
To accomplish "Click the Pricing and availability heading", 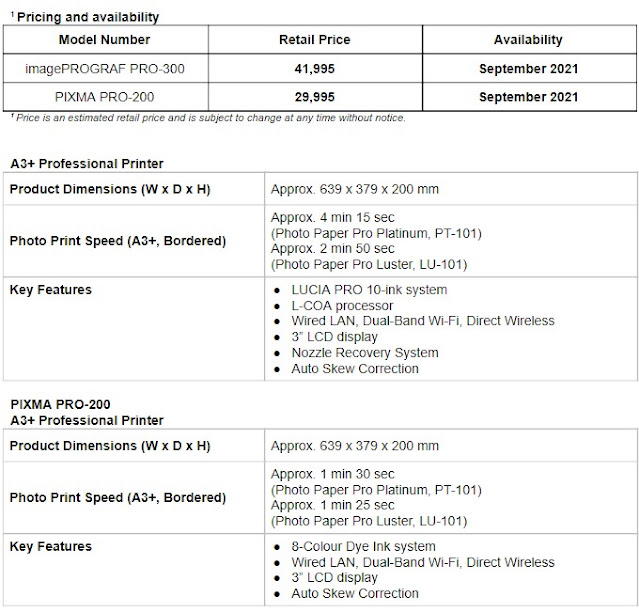I will click(x=85, y=17).
